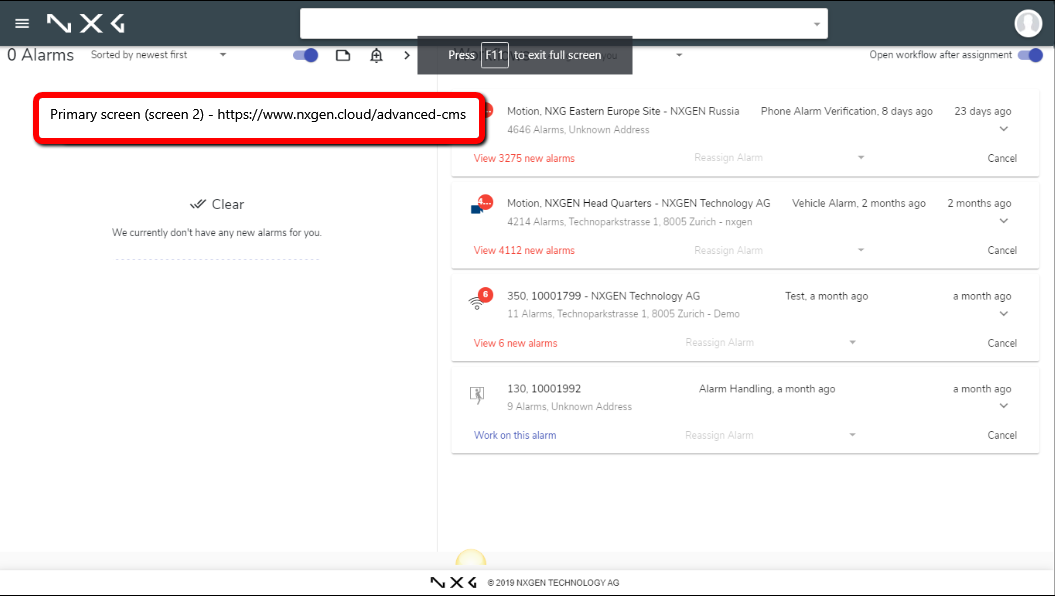Image resolution: width=1055 pixels, height=596 pixels.
Task: Click the double-check icon beside Clear
Action: tap(197, 204)
